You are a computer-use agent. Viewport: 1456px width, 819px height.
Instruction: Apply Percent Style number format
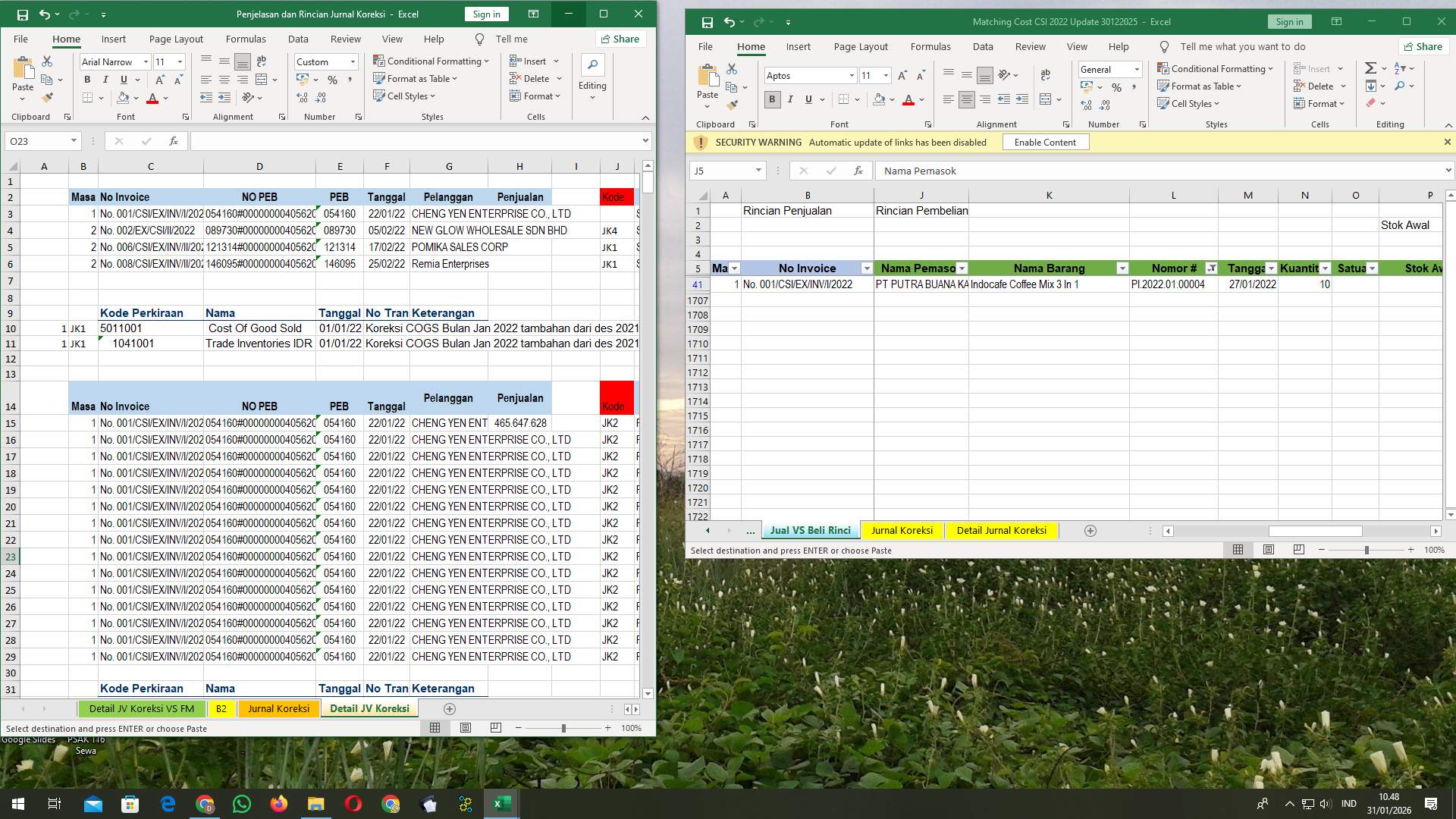click(332, 78)
